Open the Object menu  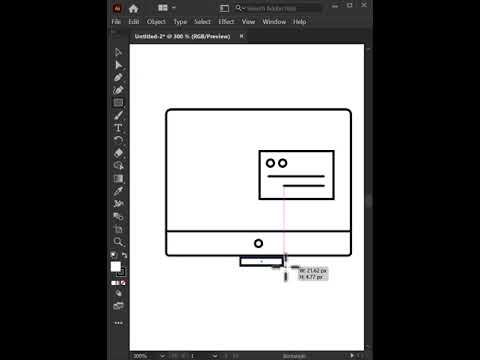click(156, 22)
